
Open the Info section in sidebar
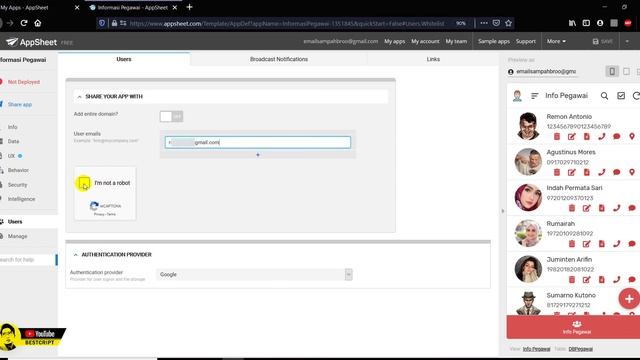point(12,127)
